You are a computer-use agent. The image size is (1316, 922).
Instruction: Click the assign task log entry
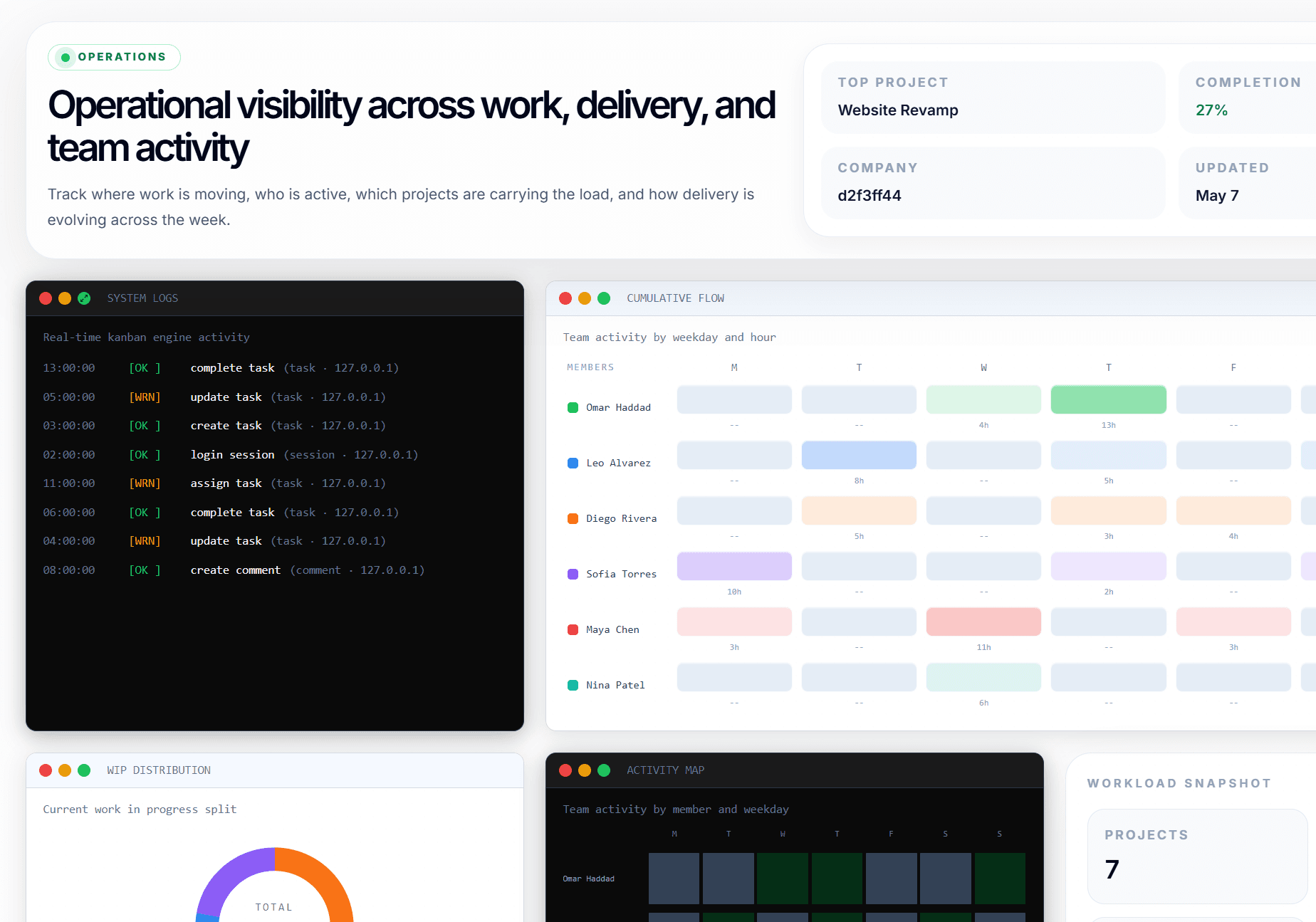coord(275,483)
